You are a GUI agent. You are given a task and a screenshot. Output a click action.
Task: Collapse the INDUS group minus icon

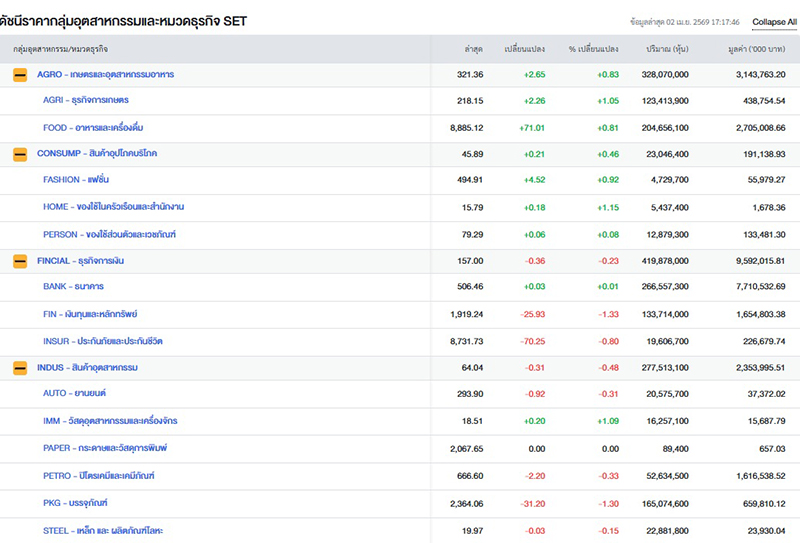20,368
